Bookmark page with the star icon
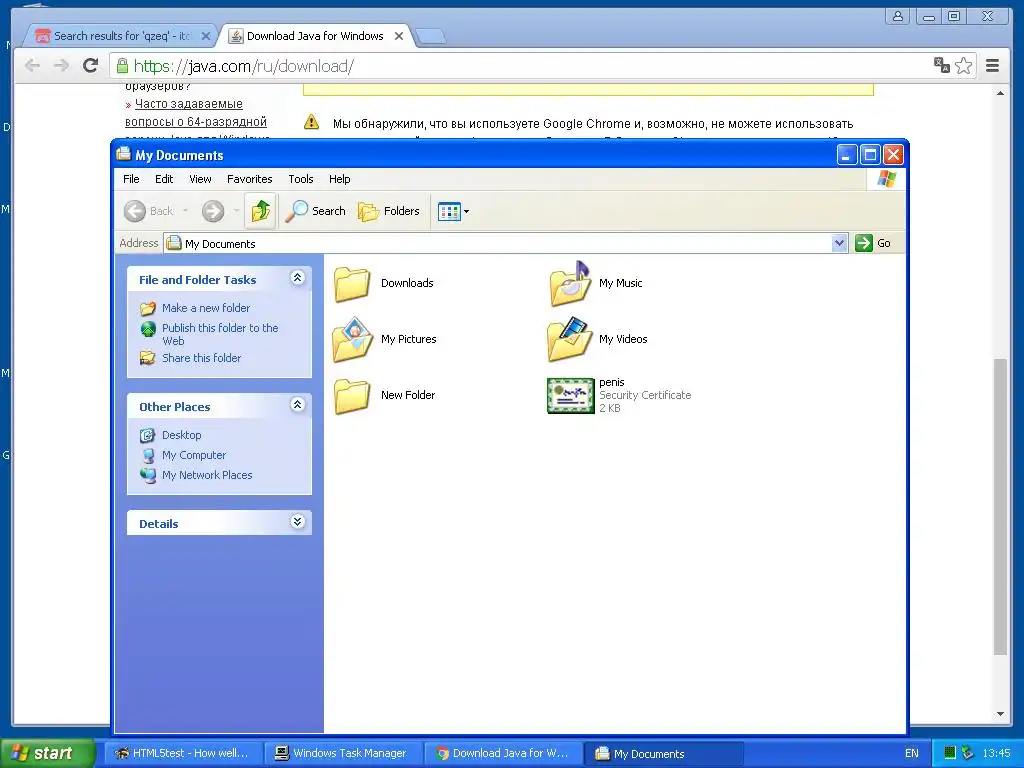This screenshot has width=1024, height=768. (963, 65)
